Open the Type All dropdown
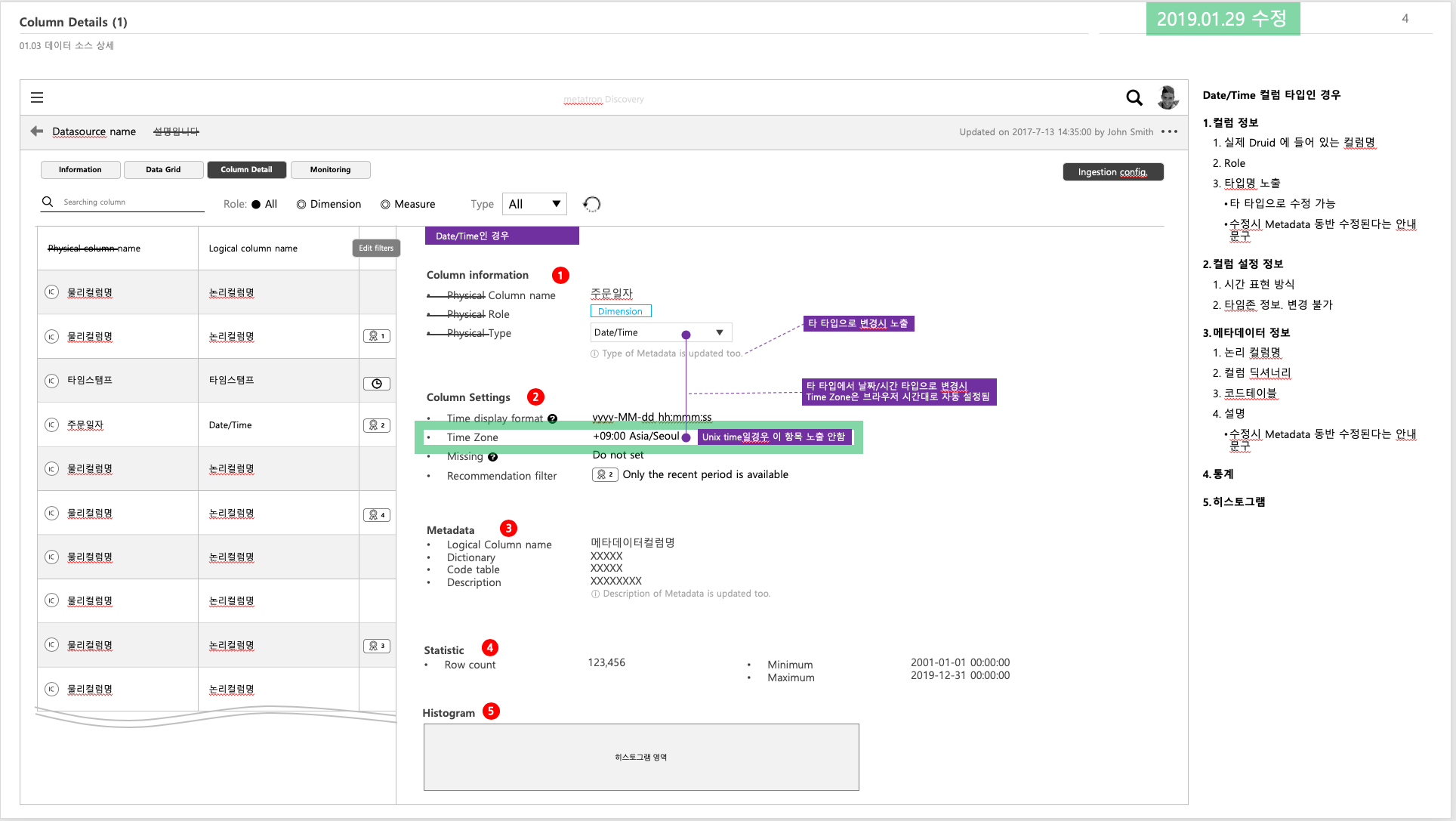1456x821 pixels. pyautogui.click(x=535, y=204)
